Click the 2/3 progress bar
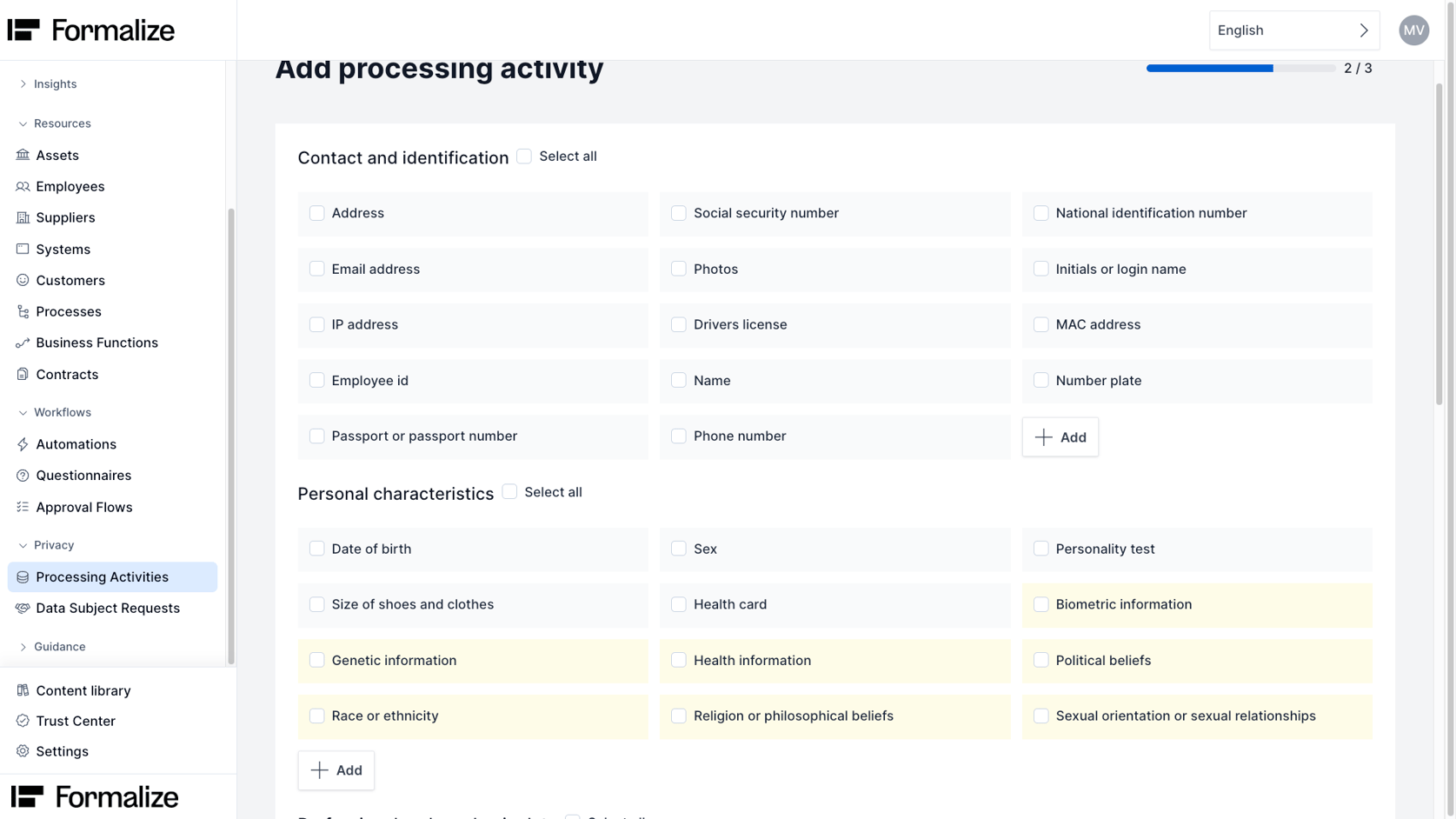Screen dimensions: 1456x819 tap(1240, 68)
